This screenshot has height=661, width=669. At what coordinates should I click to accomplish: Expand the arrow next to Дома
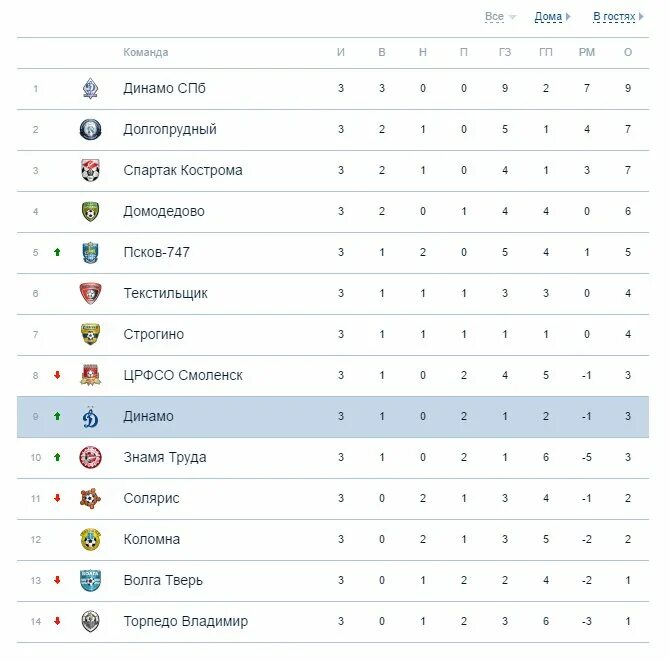[568, 17]
